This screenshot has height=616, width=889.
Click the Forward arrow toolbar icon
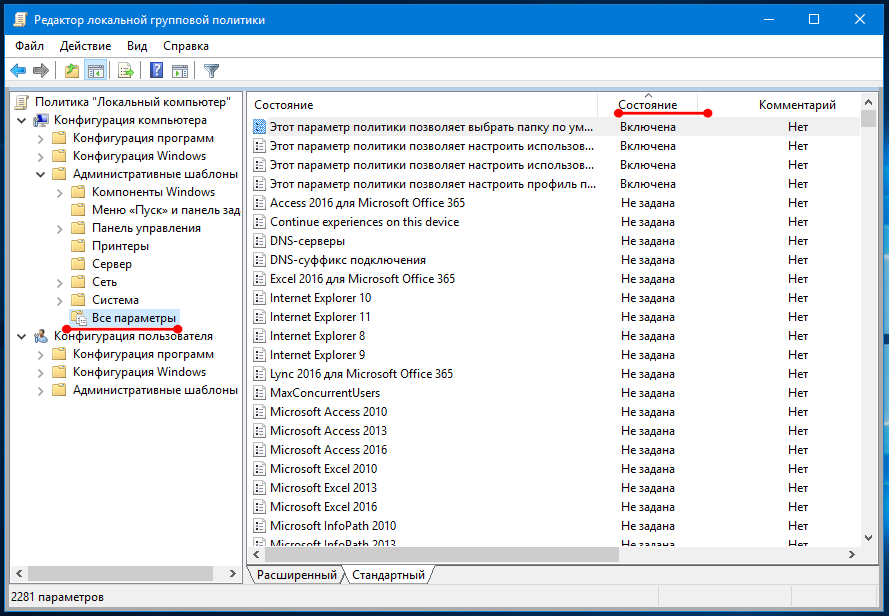[x=41, y=71]
